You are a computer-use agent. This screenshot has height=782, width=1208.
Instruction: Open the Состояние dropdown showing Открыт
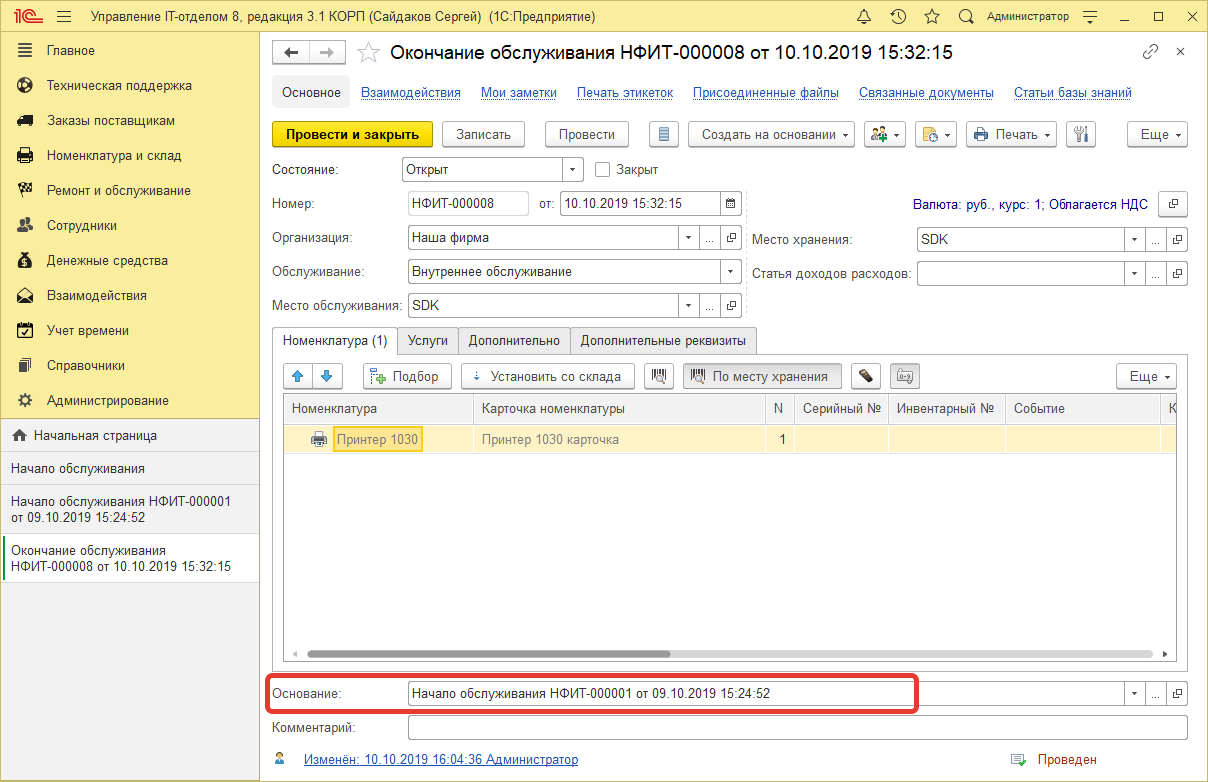pos(571,169)
